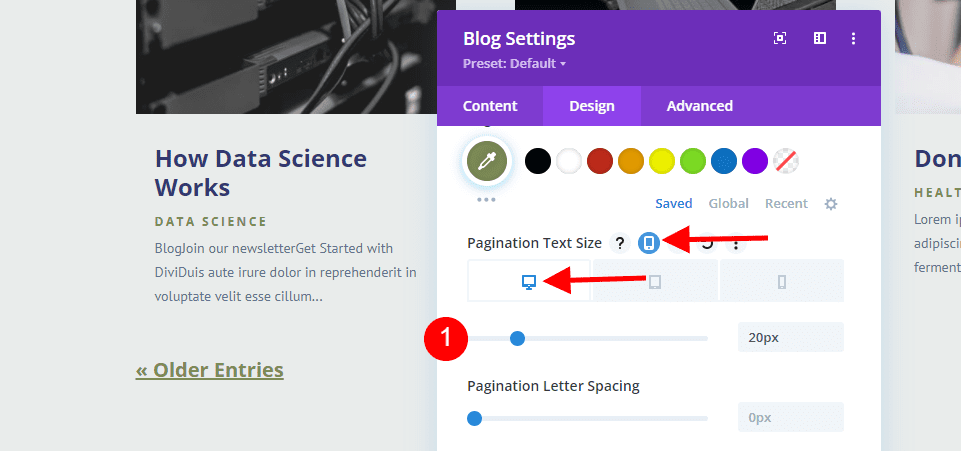Switch to the Advanced tab

point(700,106)
